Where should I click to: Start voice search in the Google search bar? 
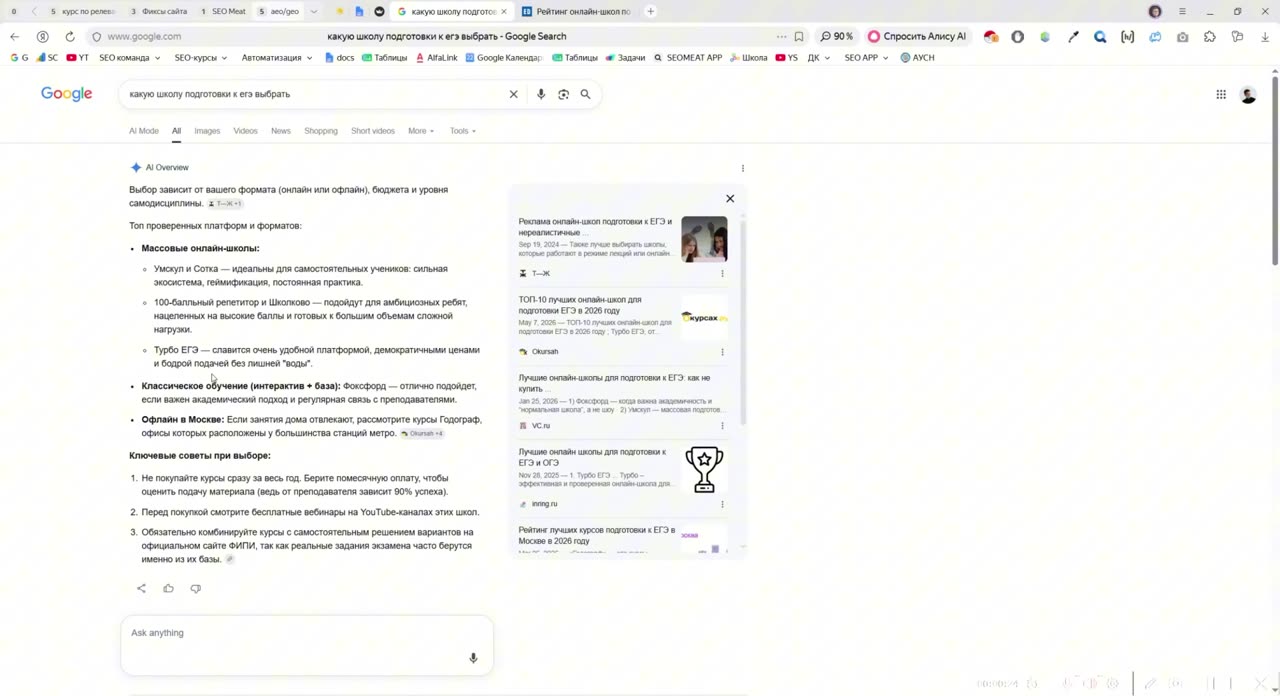click(x=541, y=94)
